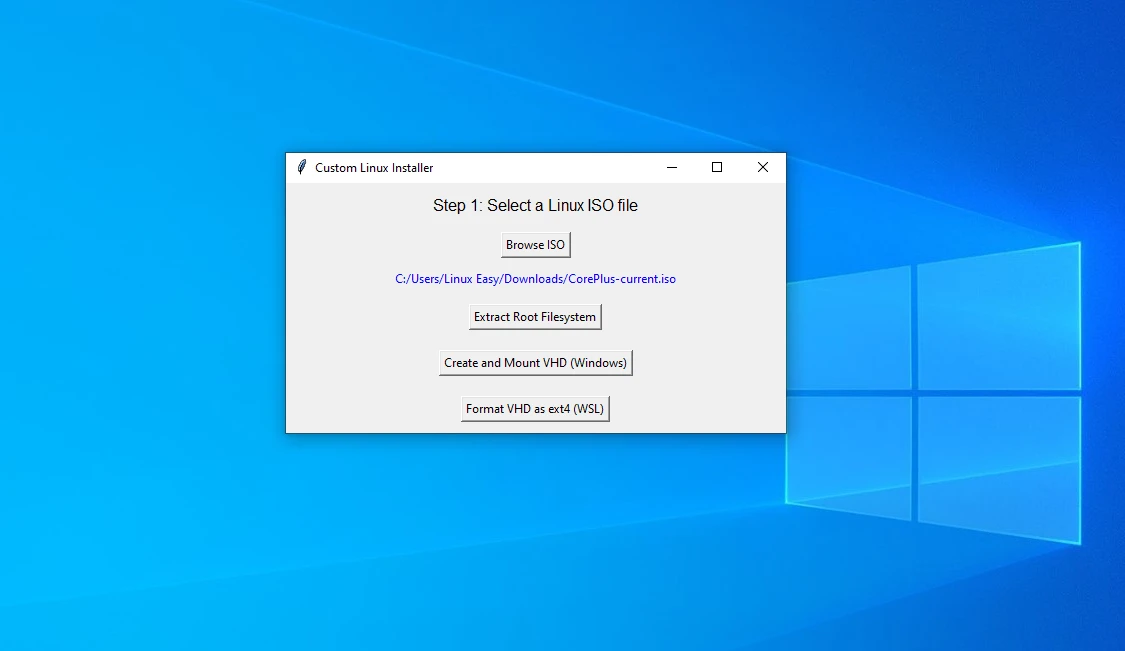Activate the Browse ISO control
The width and height of the screenshot is (1125, 651).
point(535,244)
